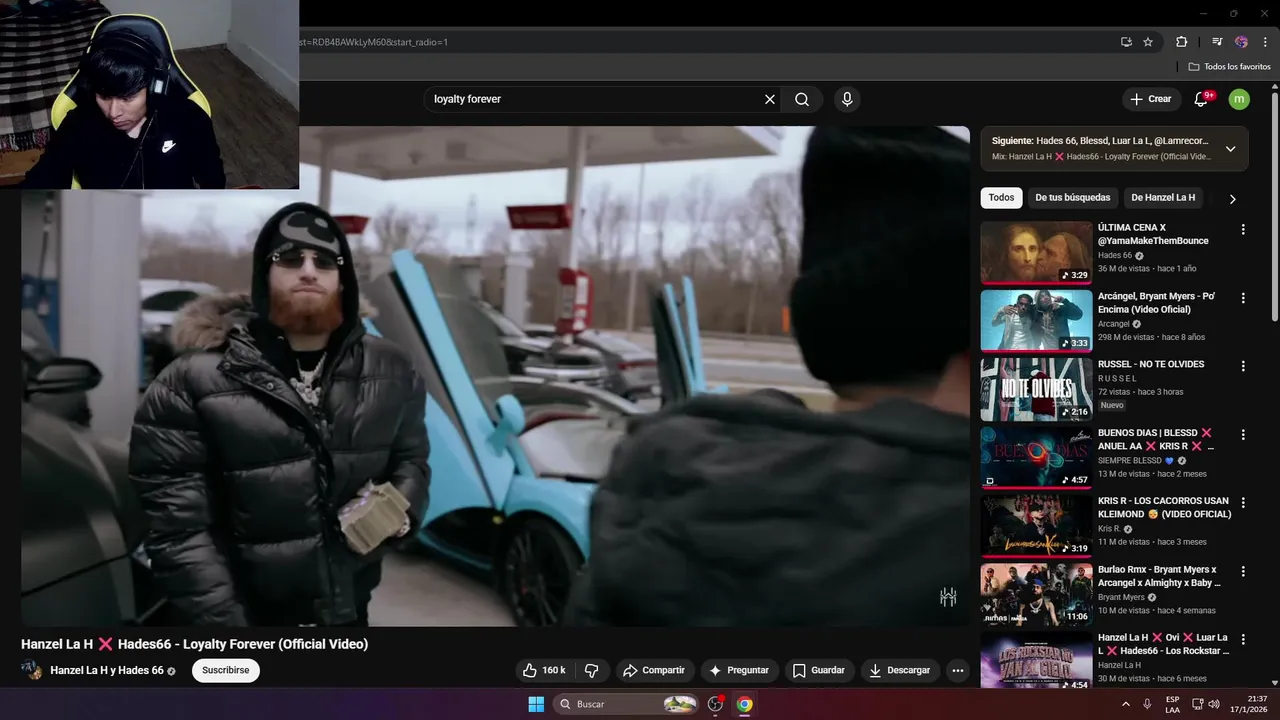This screenshot has height=720, width=1280.
Task: Open the Windows Start menu
Action: pyautogui.click(x=536, y=704)
